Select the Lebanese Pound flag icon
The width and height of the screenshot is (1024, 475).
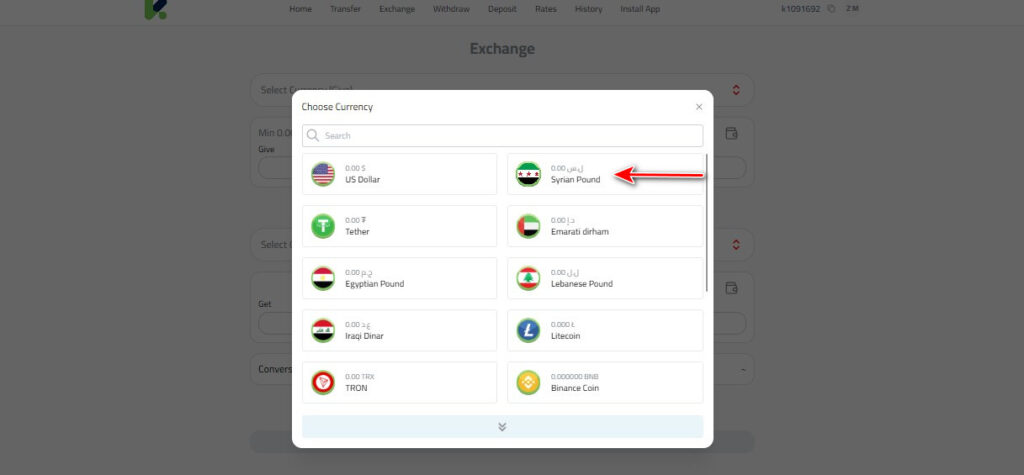tap(528, 278)
